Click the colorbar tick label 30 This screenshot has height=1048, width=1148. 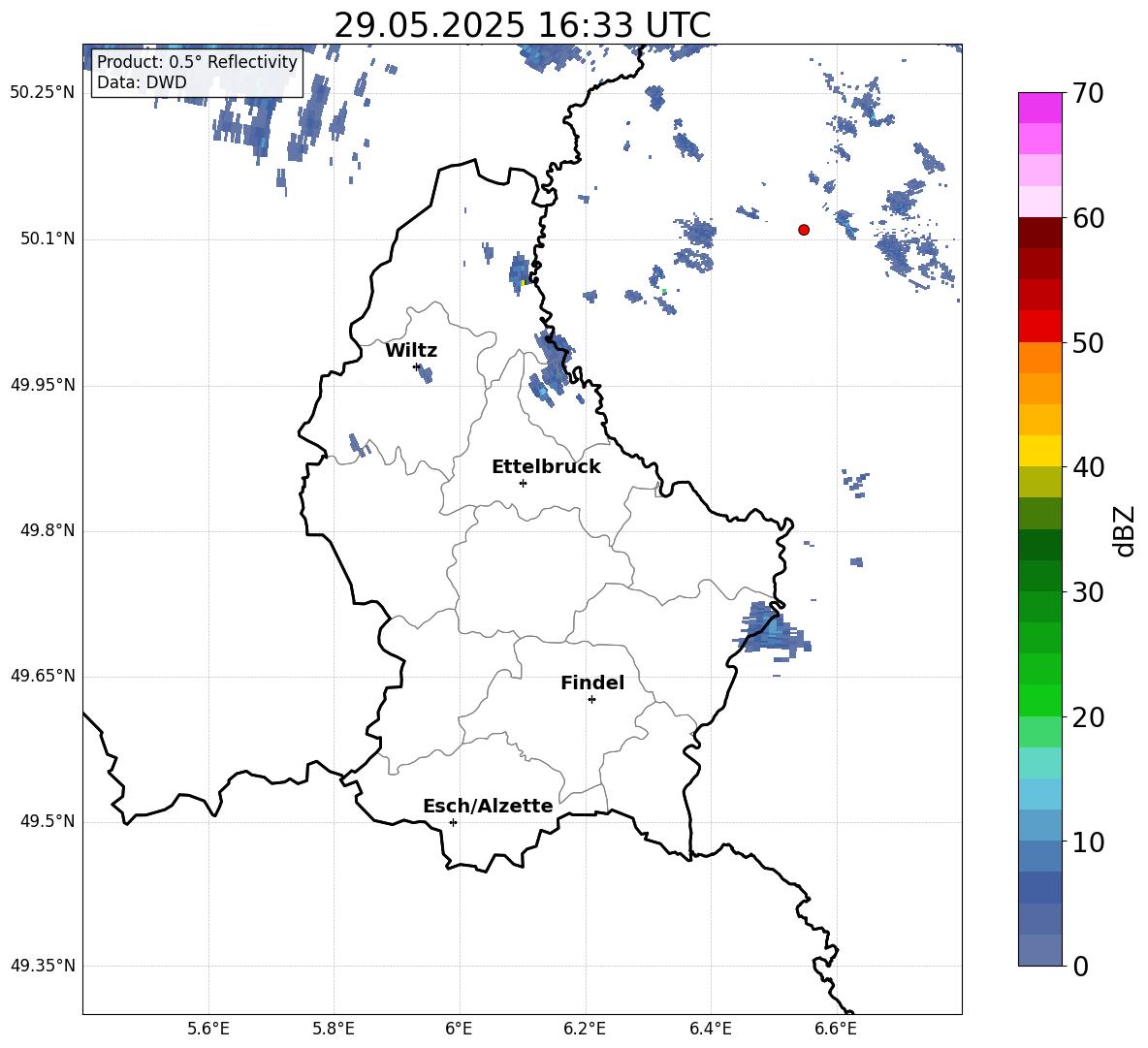click(1088, 592)
